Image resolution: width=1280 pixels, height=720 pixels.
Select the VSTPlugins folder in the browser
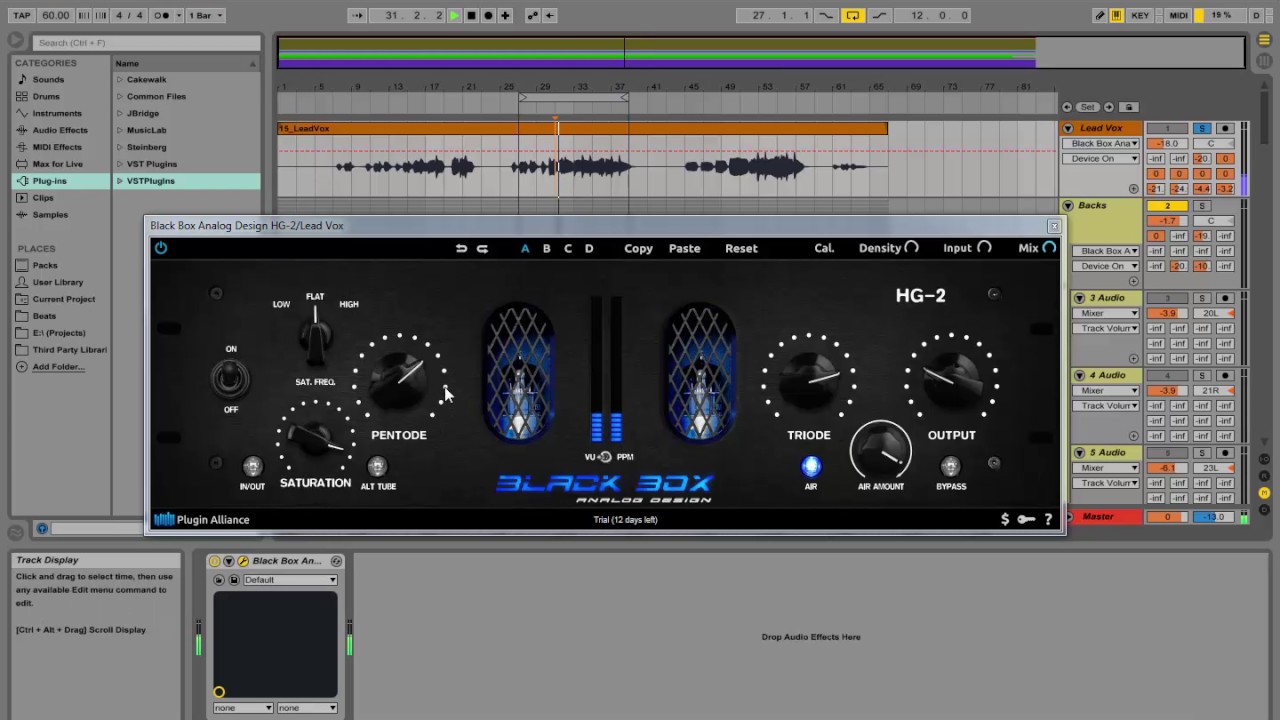(150, 181)
